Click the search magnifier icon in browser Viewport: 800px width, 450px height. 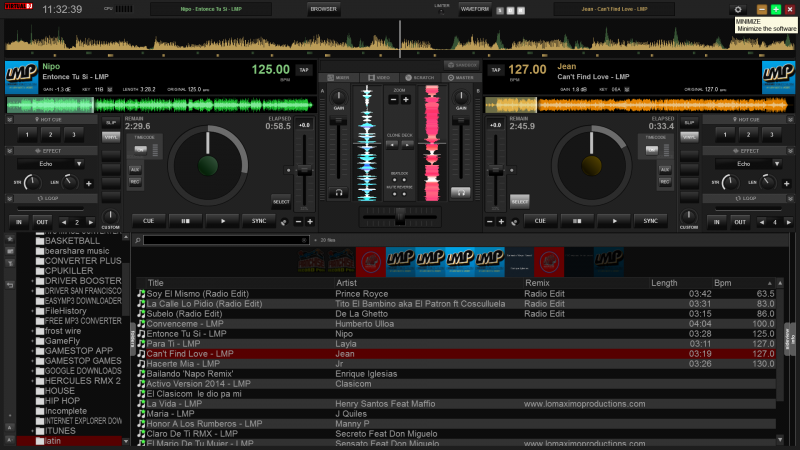click(x=137, y=241)
